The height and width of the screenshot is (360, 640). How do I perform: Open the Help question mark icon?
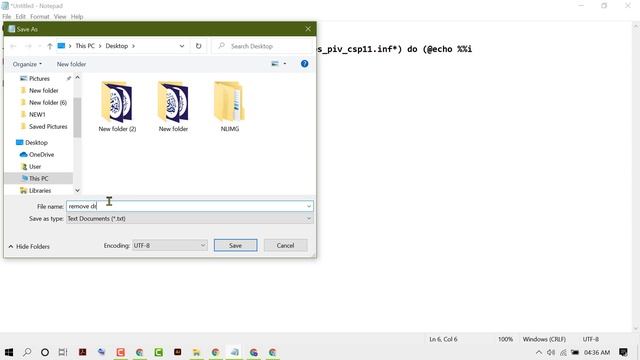point(304,64)
